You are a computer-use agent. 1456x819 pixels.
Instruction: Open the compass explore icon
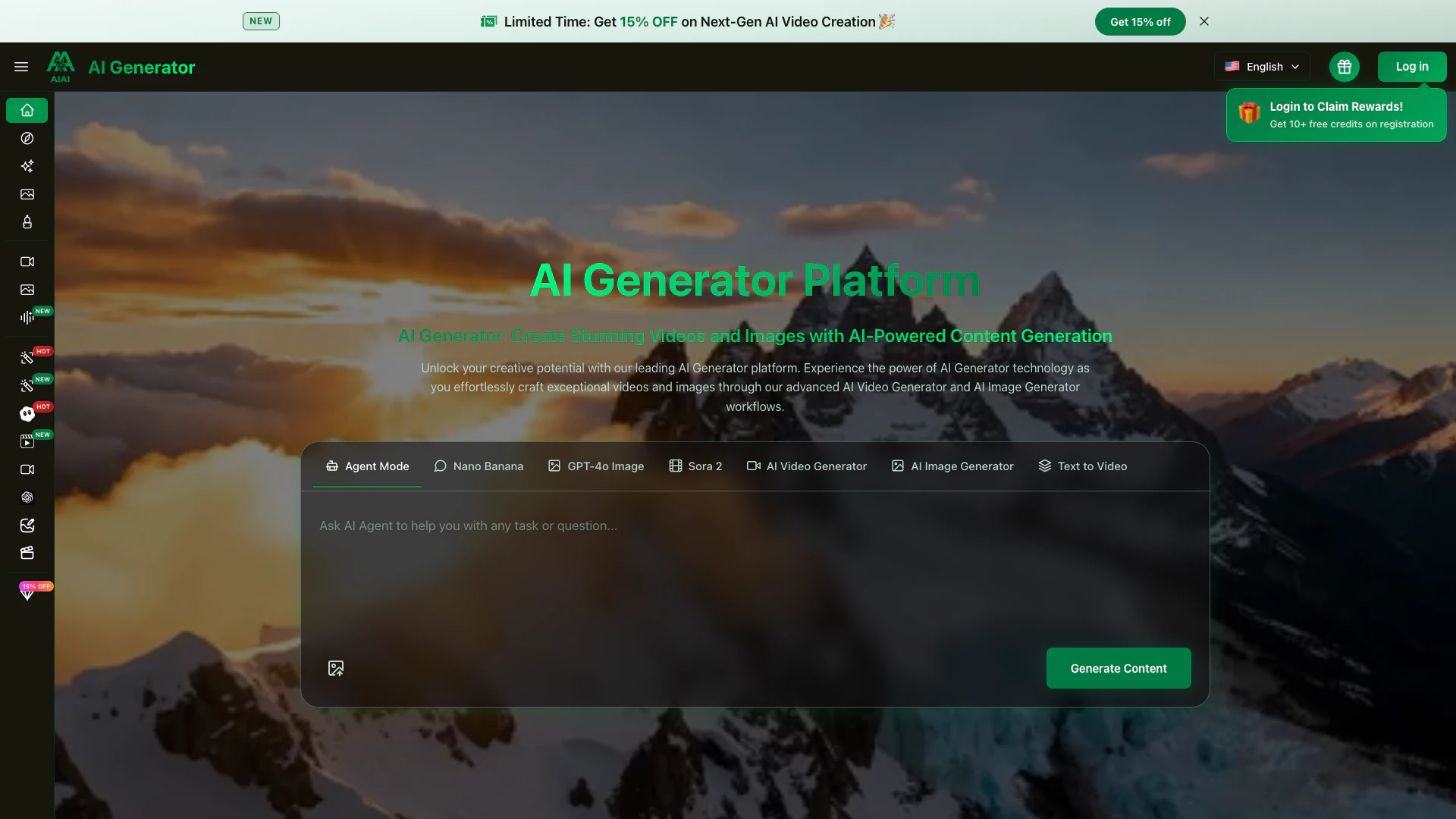click(27, 138)
